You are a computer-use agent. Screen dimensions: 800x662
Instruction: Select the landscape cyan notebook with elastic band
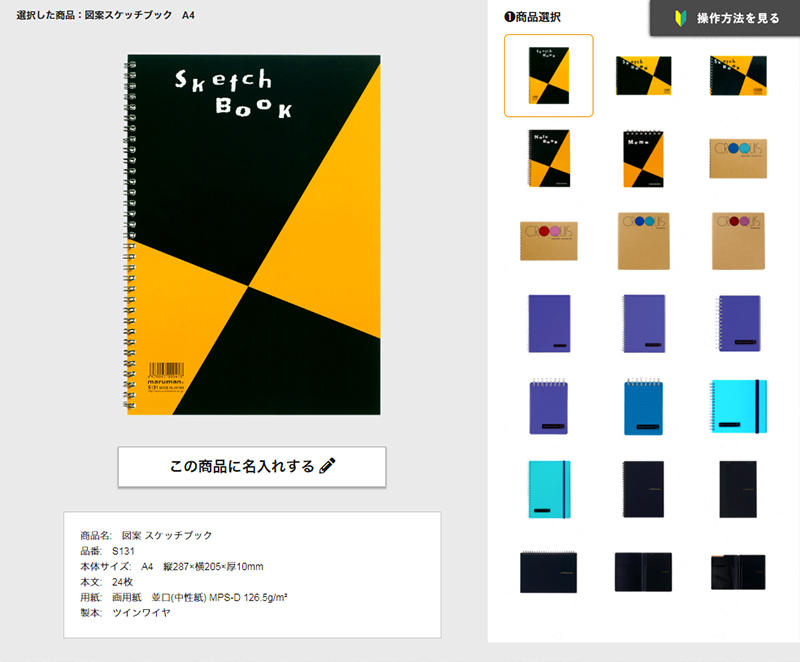point(738,406)
